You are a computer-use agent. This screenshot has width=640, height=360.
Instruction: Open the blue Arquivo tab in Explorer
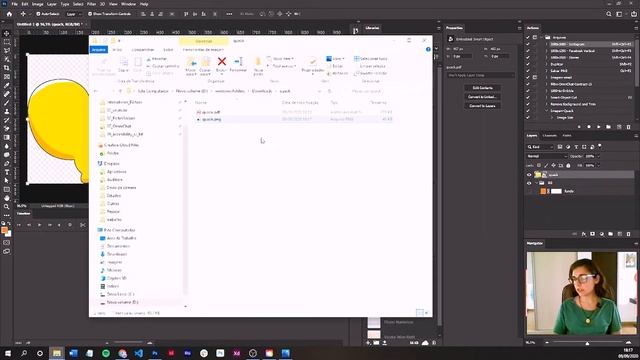[x=98, y=49]
